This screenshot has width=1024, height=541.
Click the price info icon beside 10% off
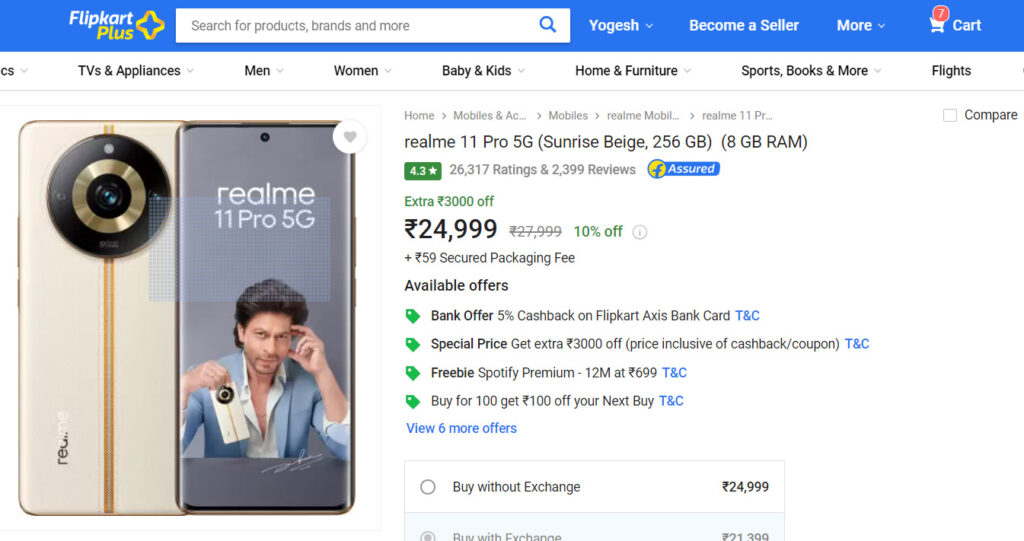[640, 232]
